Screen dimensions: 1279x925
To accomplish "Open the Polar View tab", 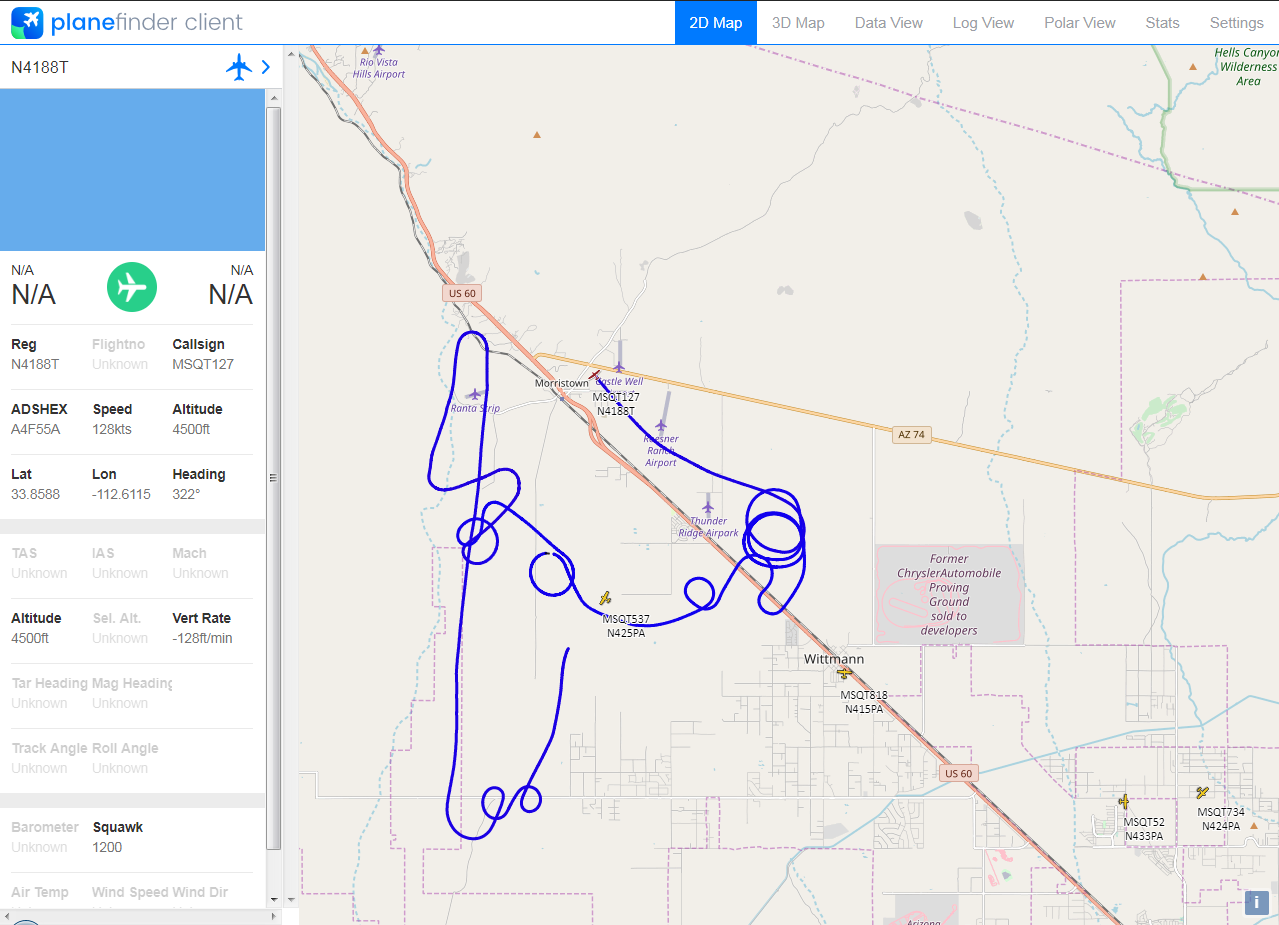I will click(x=1080, y=22).
